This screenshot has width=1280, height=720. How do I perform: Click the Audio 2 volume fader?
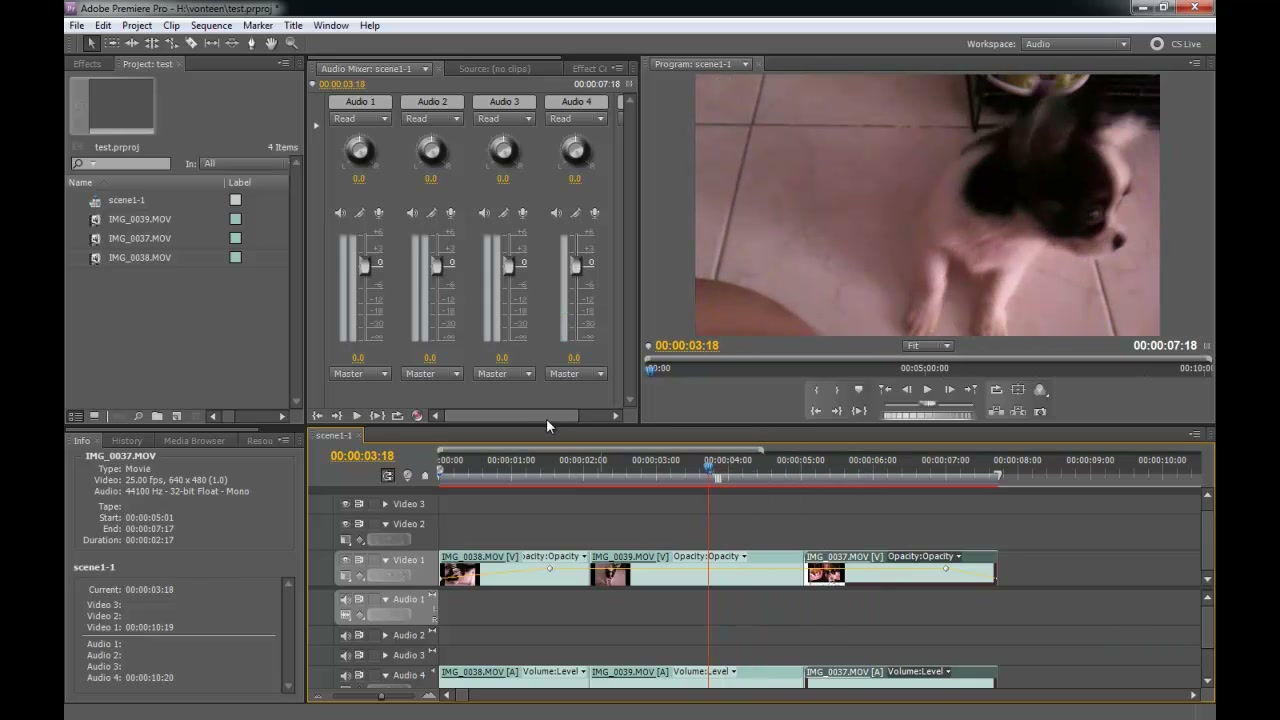(x=437, y=265)
